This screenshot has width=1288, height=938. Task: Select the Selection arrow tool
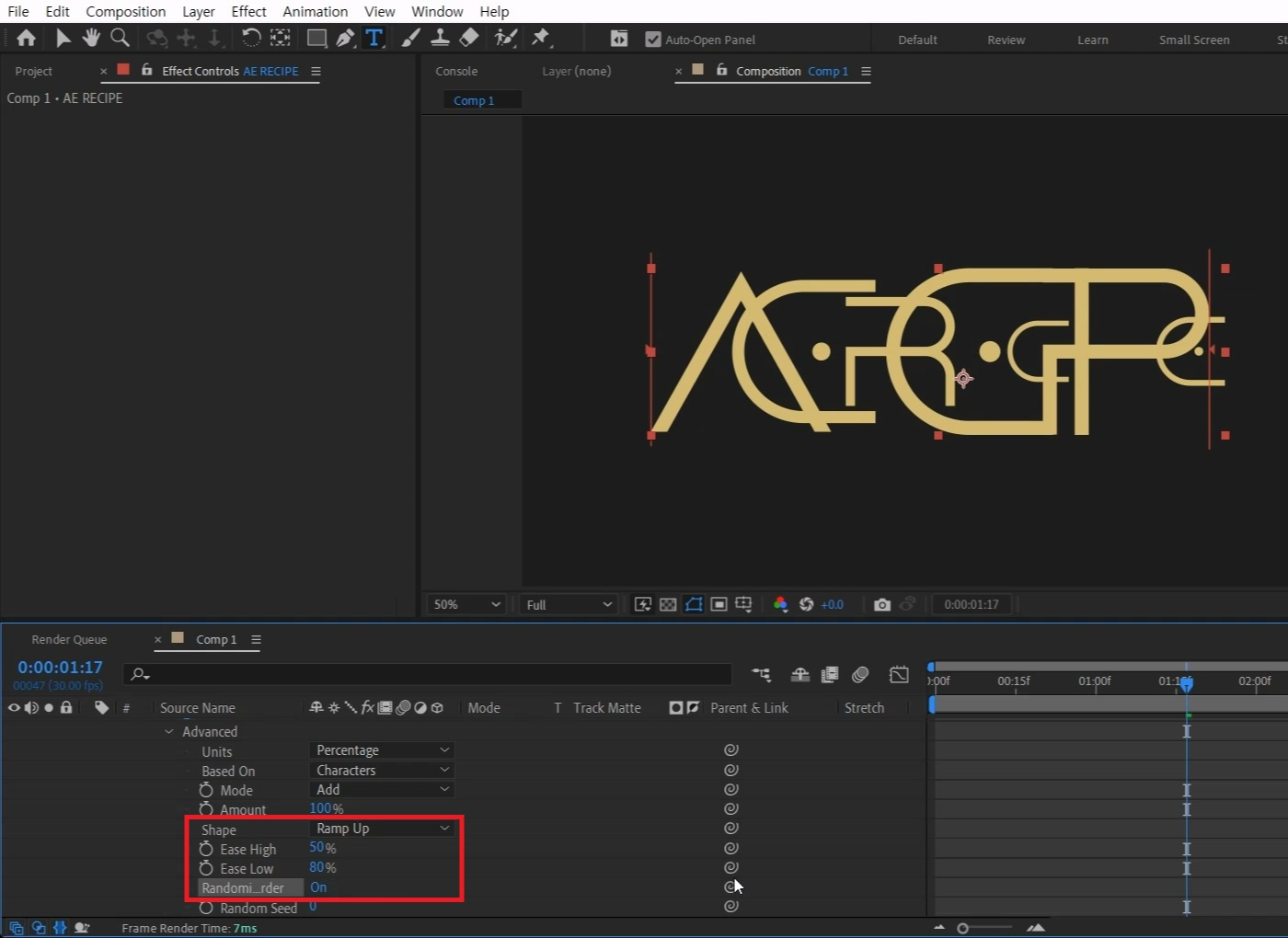[63, 38]
